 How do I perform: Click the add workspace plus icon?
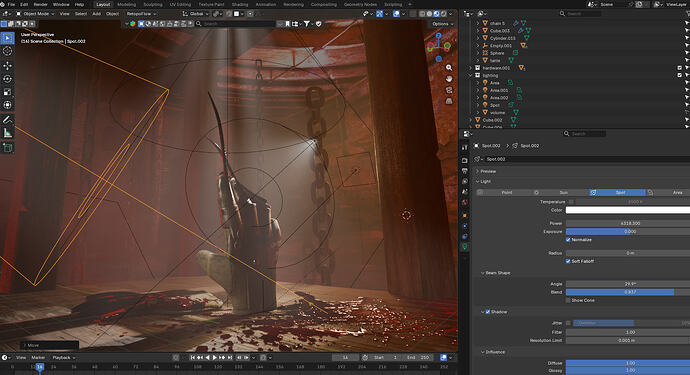tap(410, 4)
